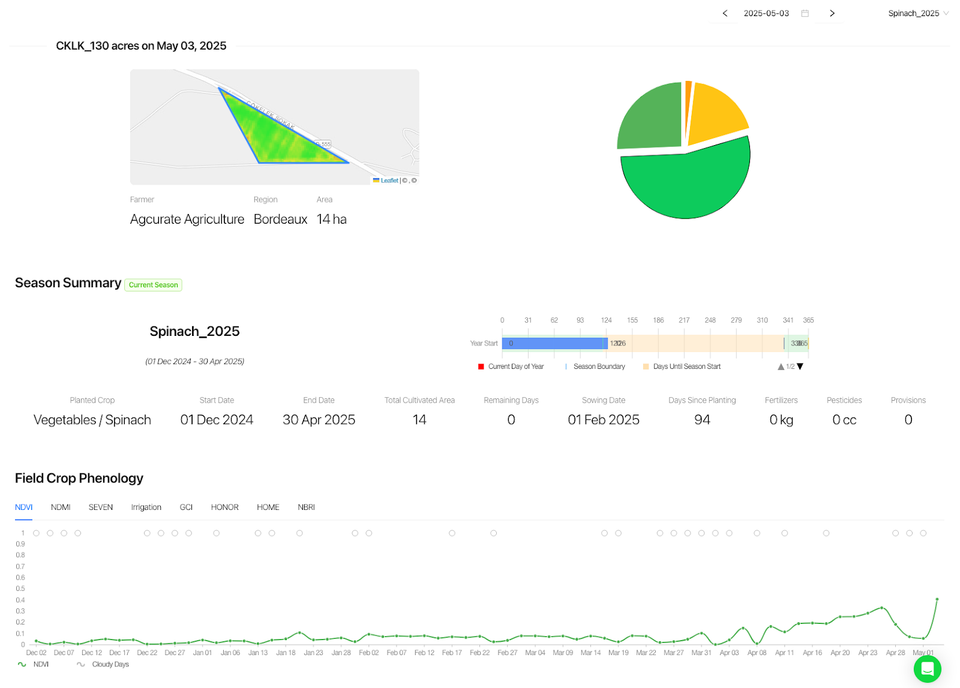This screenshot has width=960, height=688.
Task: Toggle NDVI series in chart legend
Action: point(34,664)
